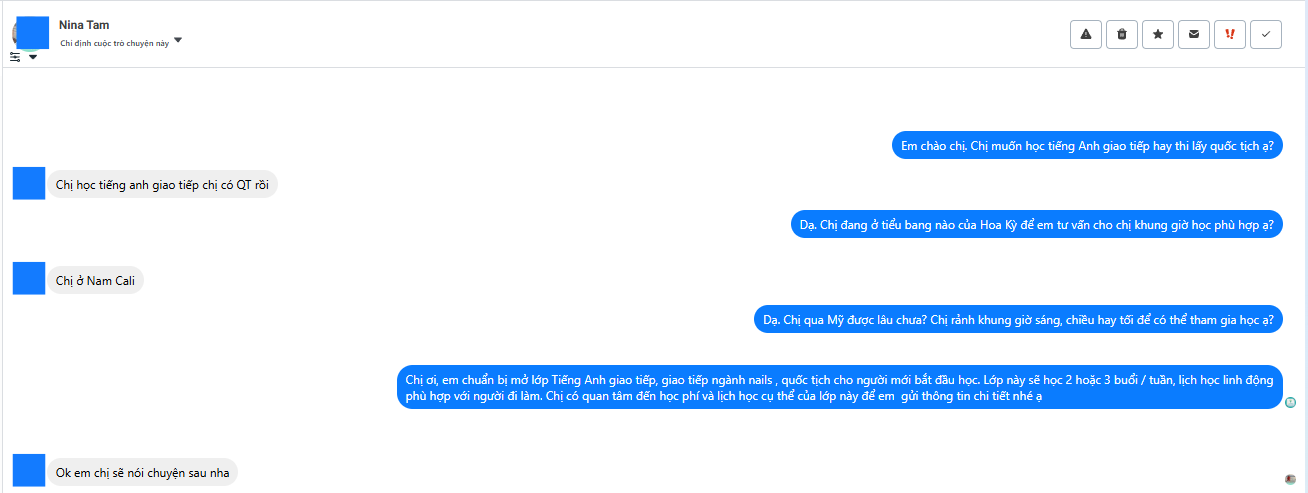Image resolution: width=1308 pixels, height=493 pixels.
Task: Select message 'Chị học tiếng anh giao tiếp chị có QT rồi'
Action: [162, 185]
